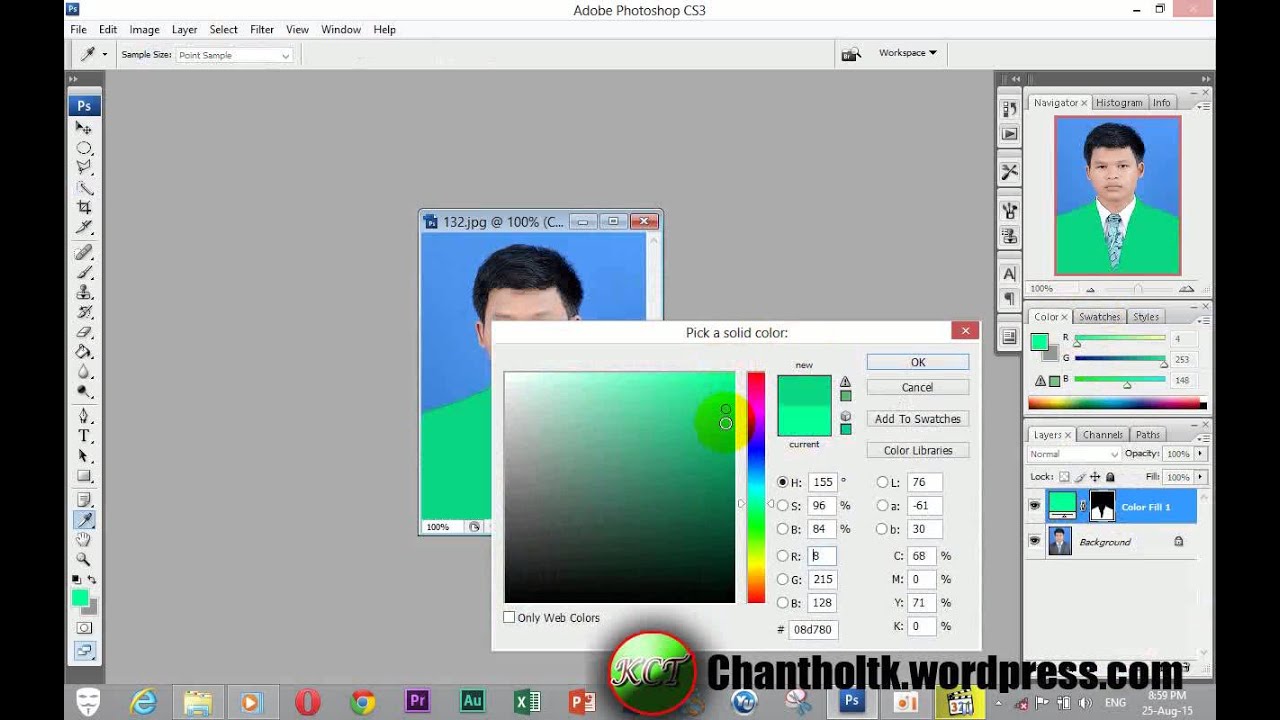Screen dimensions: 1280x720
Task: Select the Eyedropper tool in the toolbox
Action: click(x=84, y=519)
